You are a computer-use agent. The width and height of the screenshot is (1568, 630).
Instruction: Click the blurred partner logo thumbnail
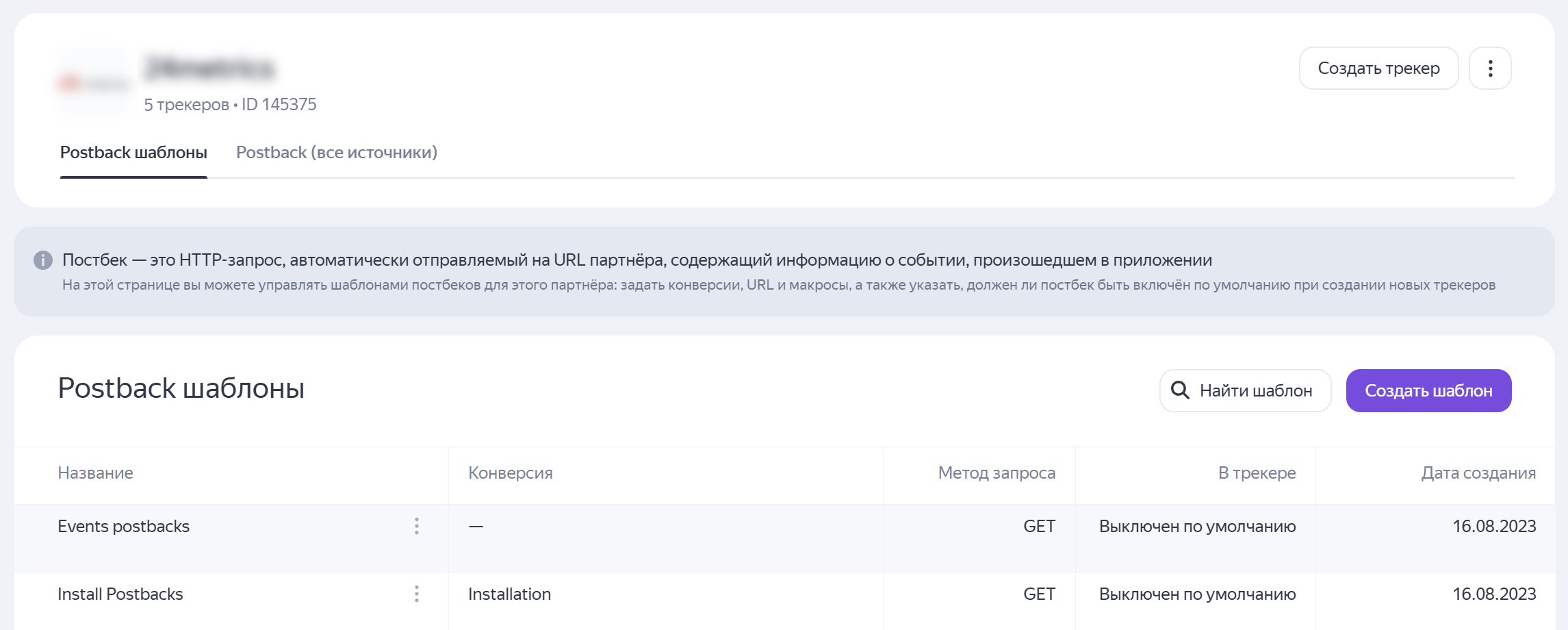pyautogui.click(x=93, y=84)
